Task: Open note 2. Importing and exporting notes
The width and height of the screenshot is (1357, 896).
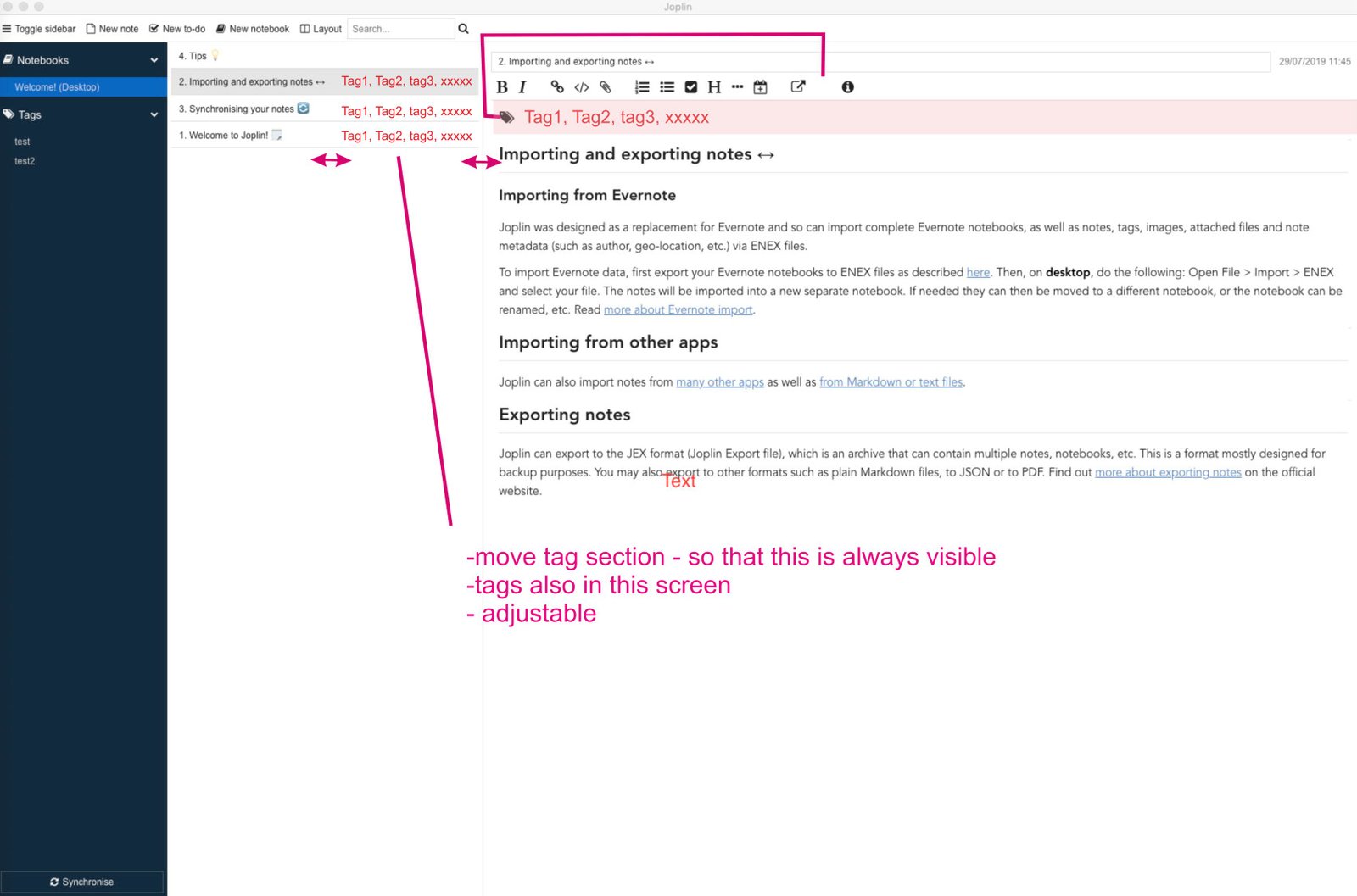Action: point(325,81)
